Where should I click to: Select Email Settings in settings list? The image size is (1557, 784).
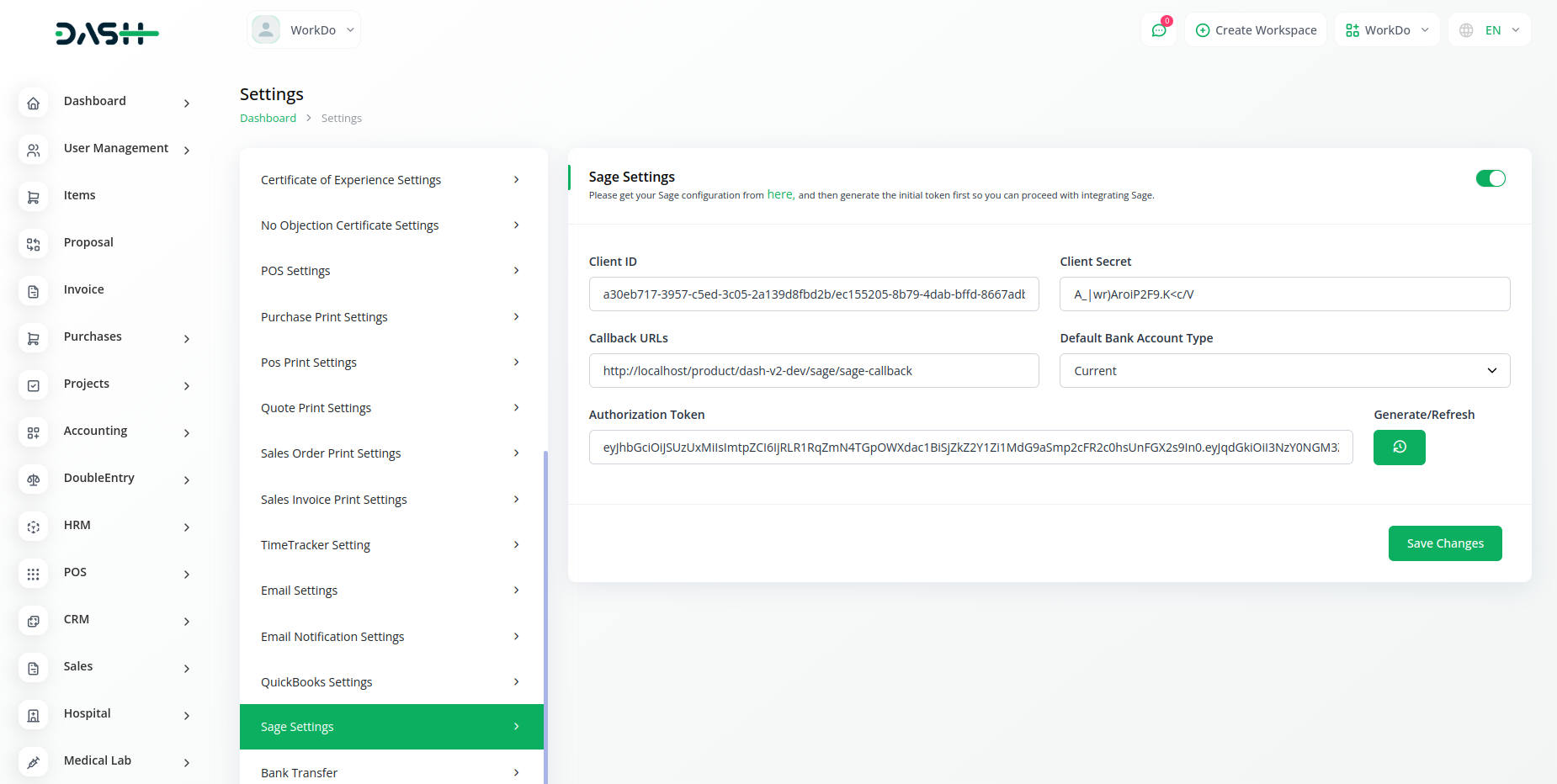[x=391, y=591]
